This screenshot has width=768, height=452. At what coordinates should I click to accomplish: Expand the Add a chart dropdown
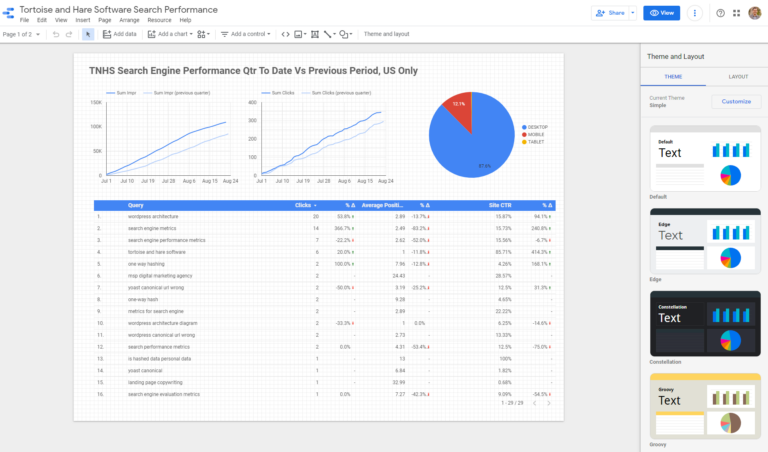[170, 34]
